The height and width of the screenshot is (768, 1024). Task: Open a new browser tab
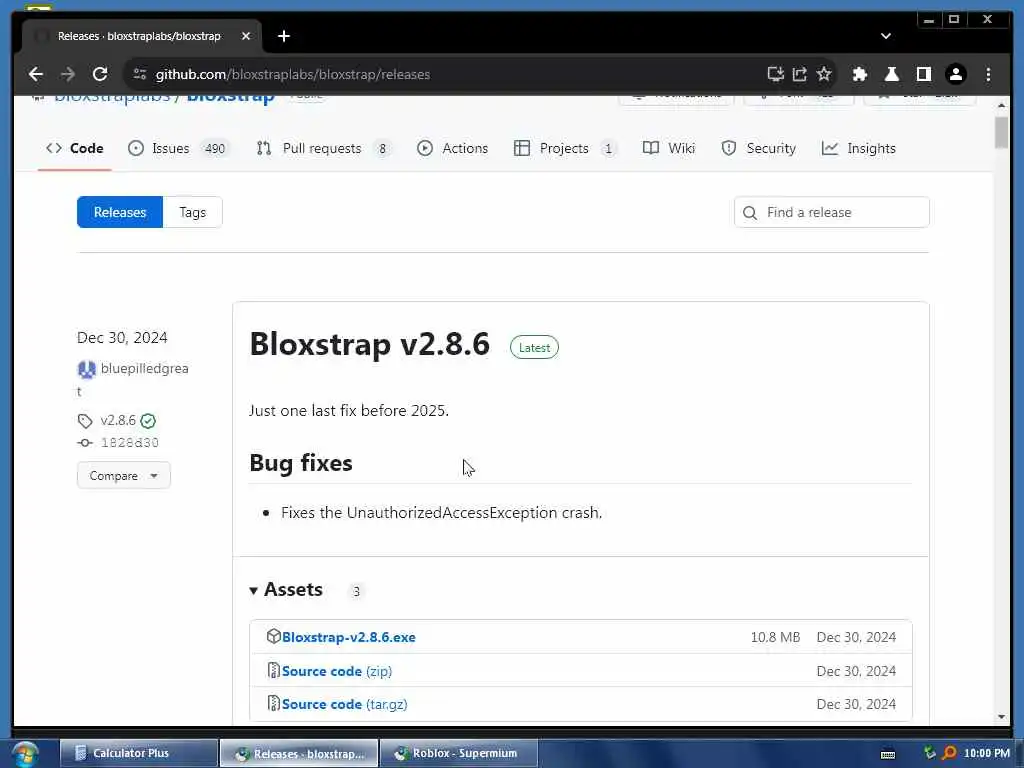(283, 36)
